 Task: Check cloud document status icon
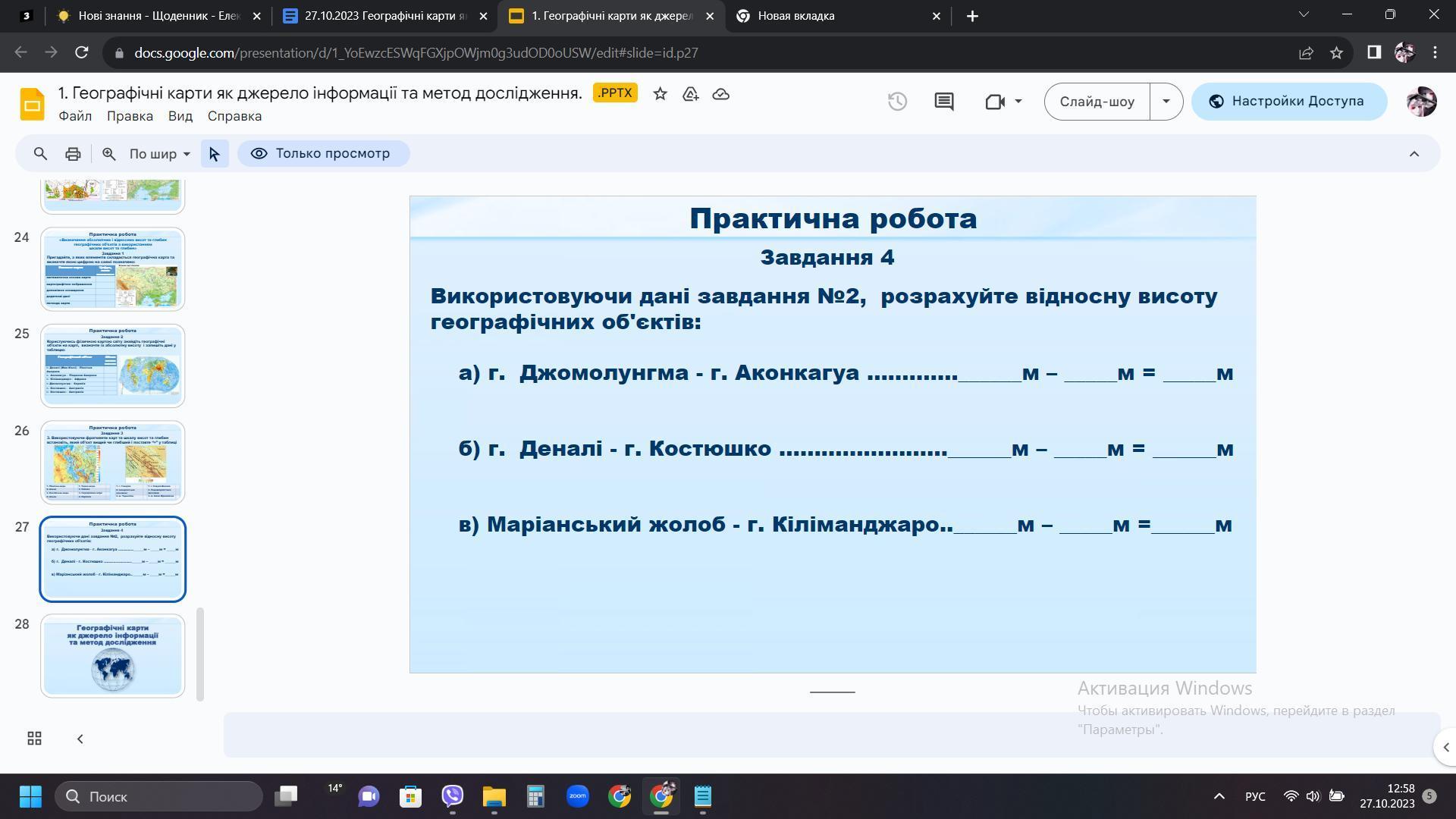coord(720,94)
